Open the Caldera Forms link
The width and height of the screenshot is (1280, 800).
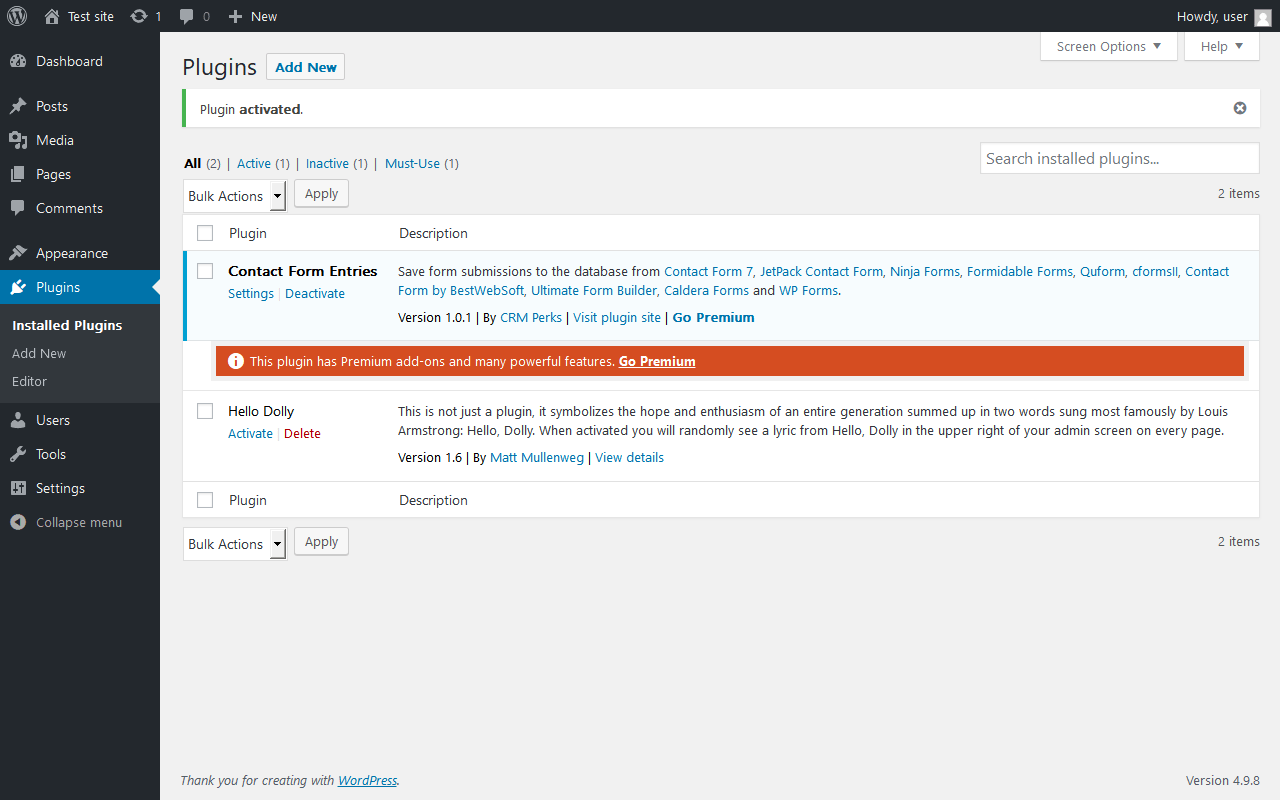(706, 291)
